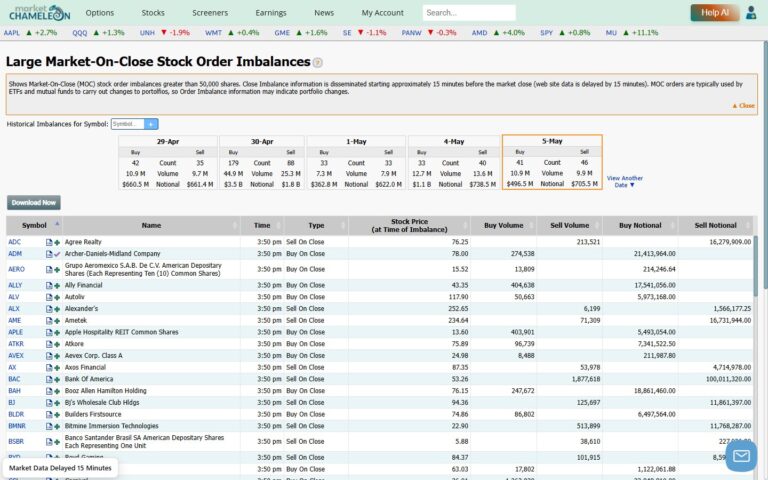This screenshot has height=480, width=768.
Task: Open the help question mark beside page title
Action: click(x=317, y=62)
